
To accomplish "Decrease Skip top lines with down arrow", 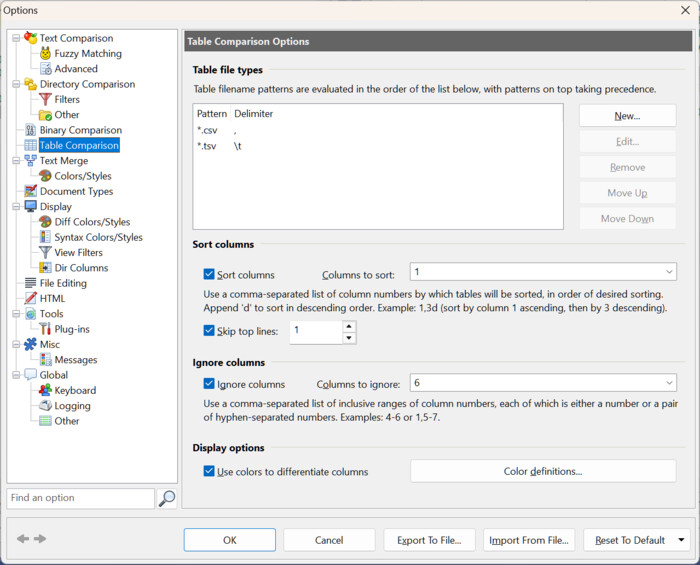I will pyautogui.click(x=349, y=338).
